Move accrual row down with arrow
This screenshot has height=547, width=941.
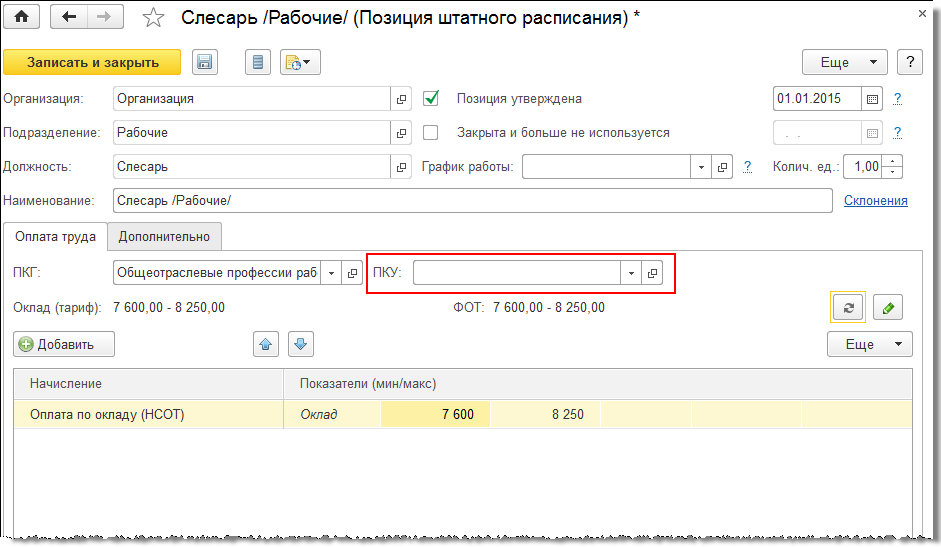coord(301,344)
